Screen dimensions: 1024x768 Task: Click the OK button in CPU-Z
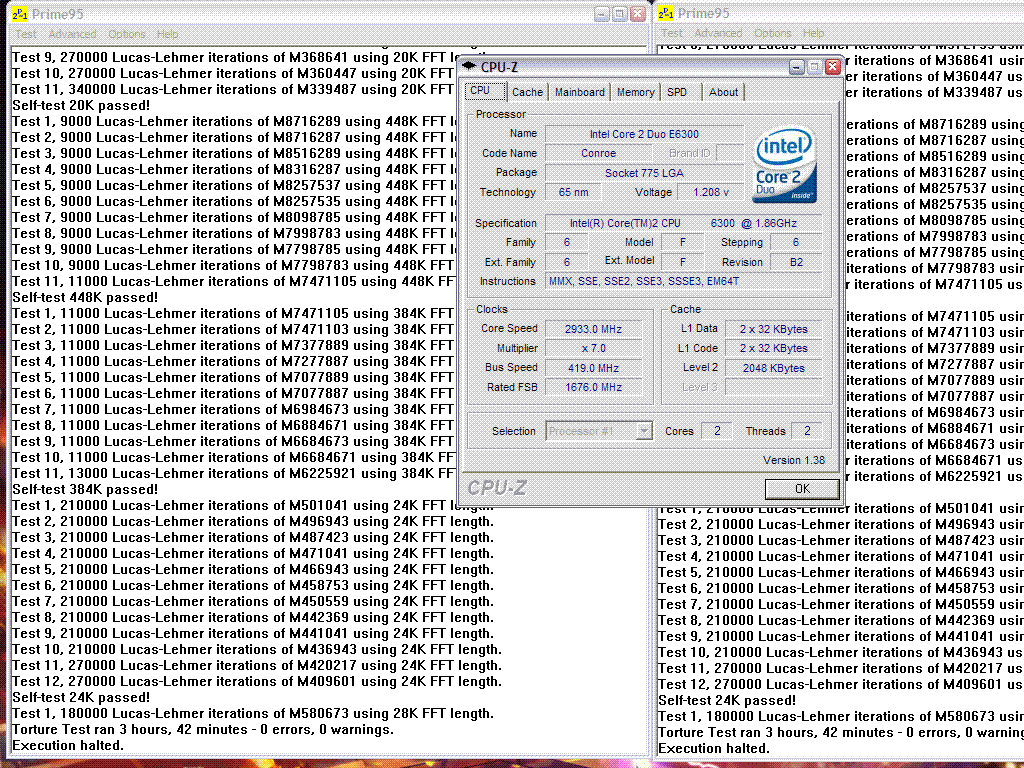(x=802, y=488)
